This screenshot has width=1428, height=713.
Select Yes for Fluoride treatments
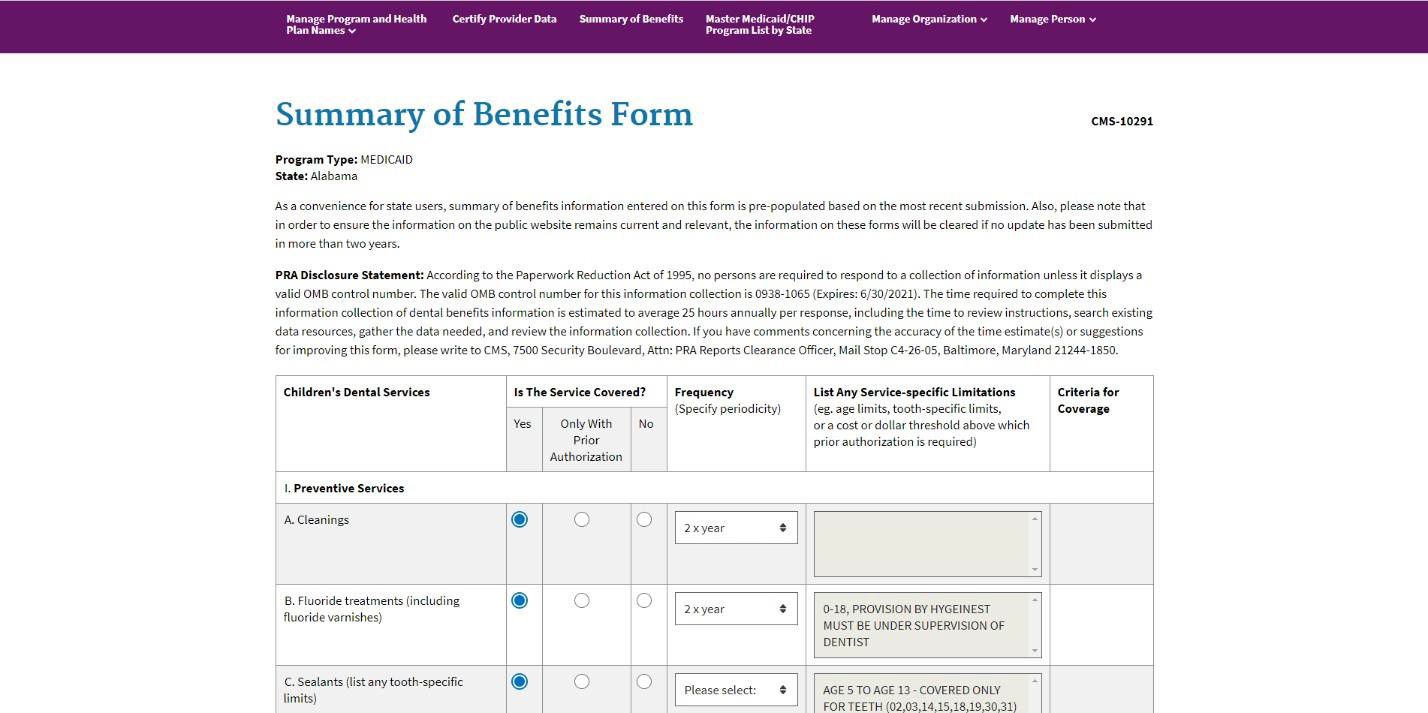coord(519,601)
